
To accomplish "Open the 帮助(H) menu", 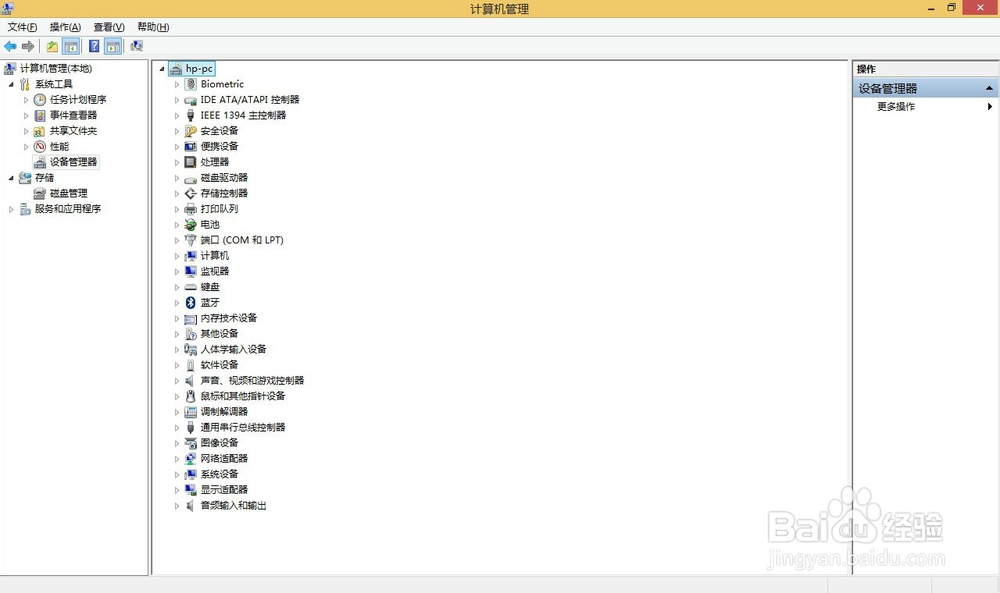I will click(x=153, y=27).
